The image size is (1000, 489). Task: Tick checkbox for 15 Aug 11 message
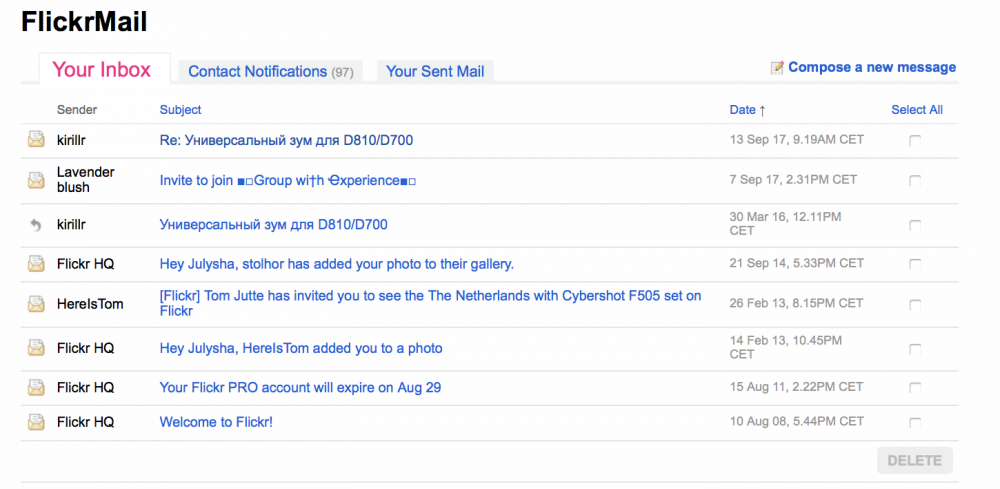(x=915, y=388)
